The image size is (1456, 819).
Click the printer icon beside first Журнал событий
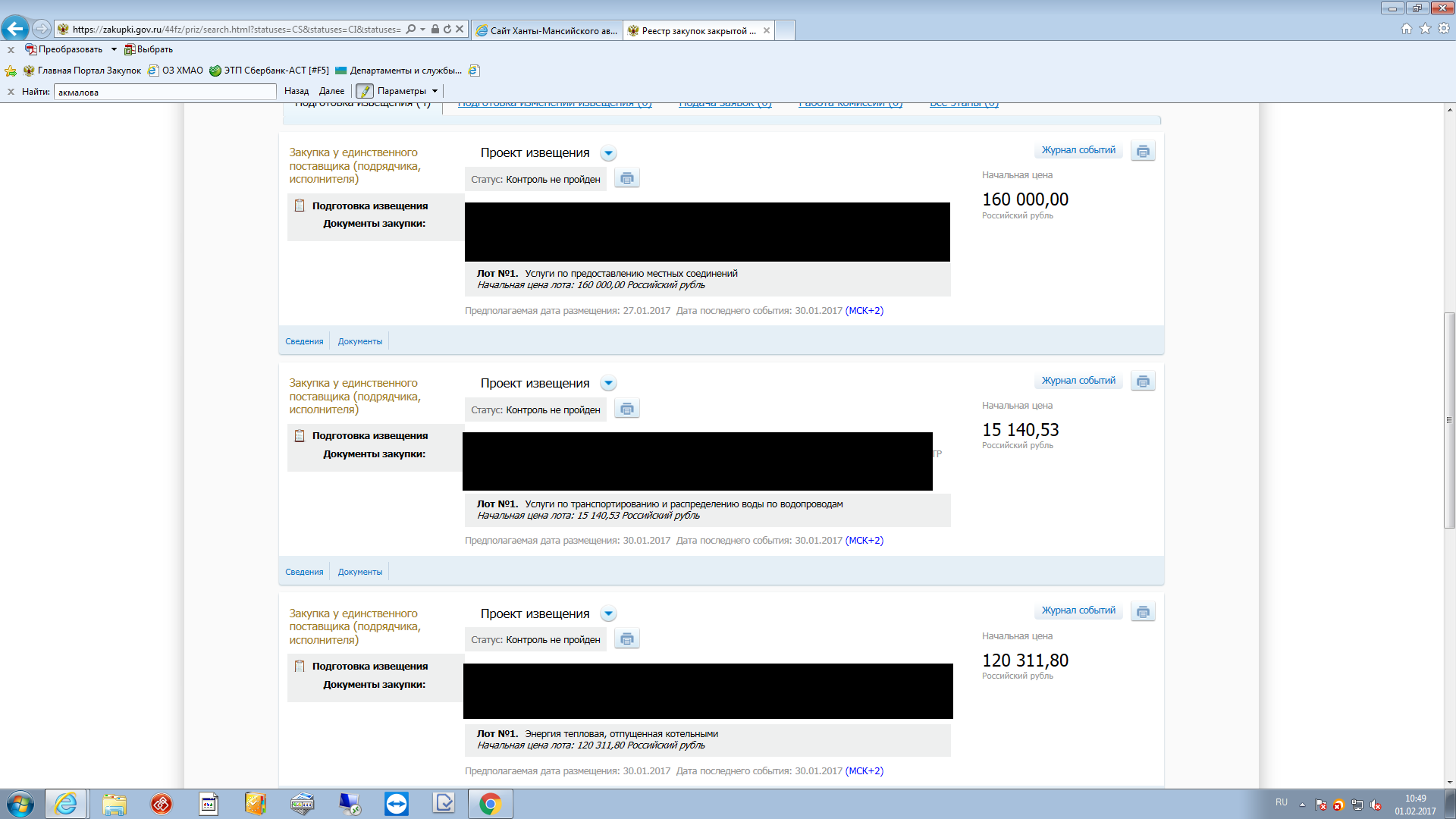point(1143,151)
